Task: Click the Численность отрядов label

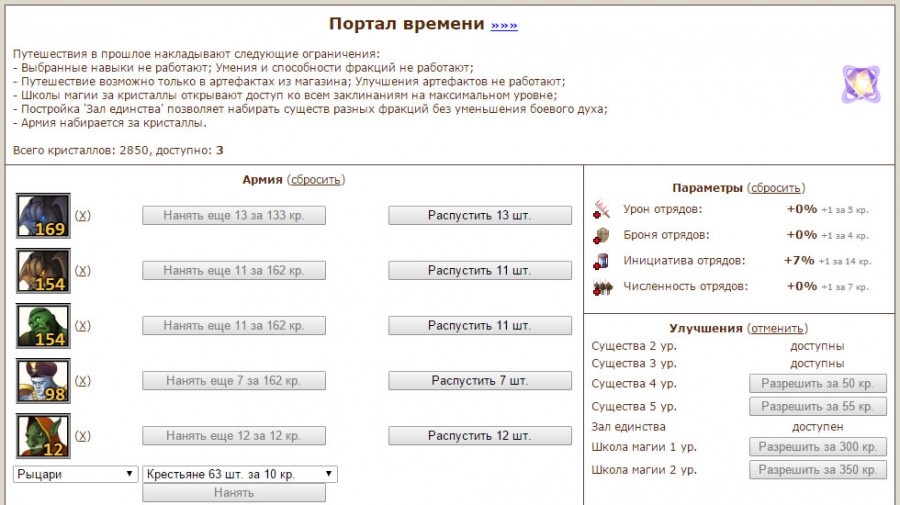Action: click(686, 286)
